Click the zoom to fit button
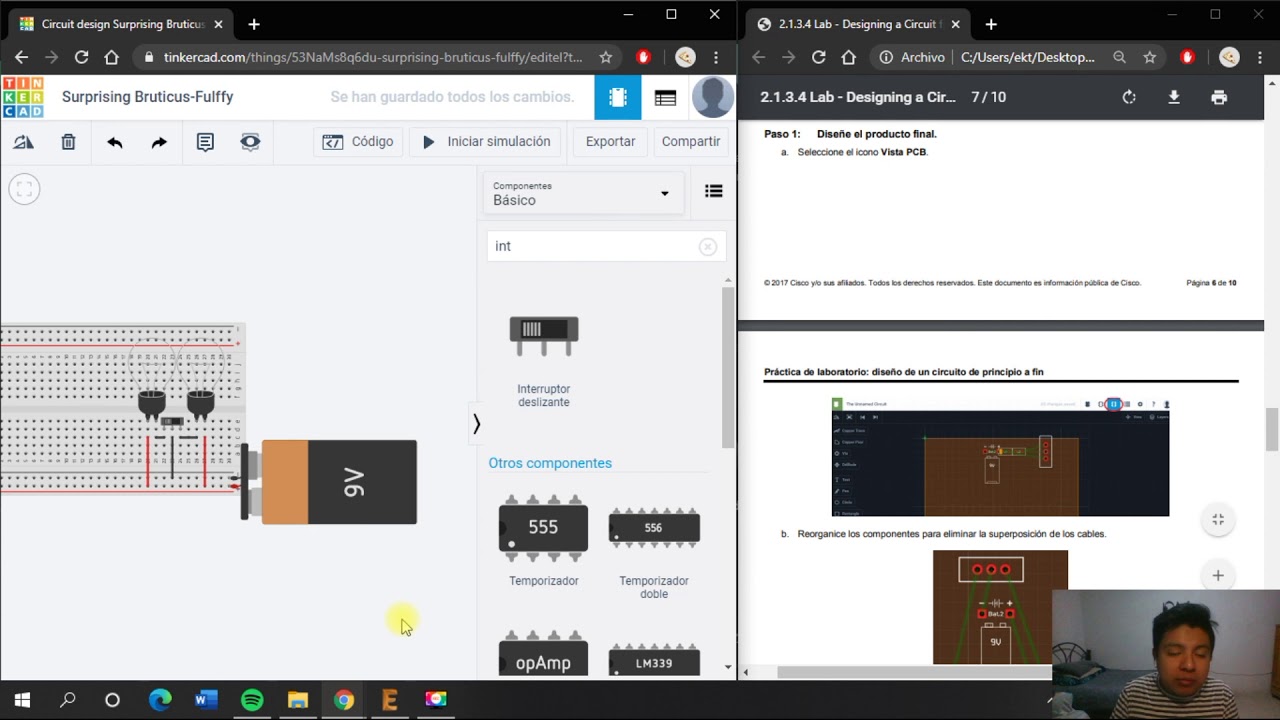Screen dimensions: 1280x720 point(24,188)
